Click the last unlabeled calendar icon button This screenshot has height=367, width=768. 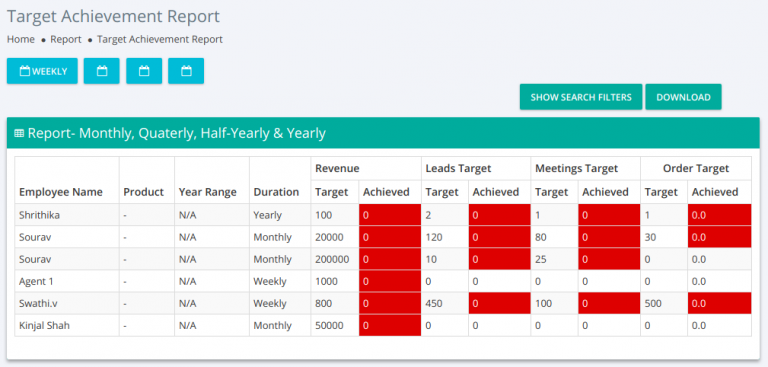(x=186, y=71)
